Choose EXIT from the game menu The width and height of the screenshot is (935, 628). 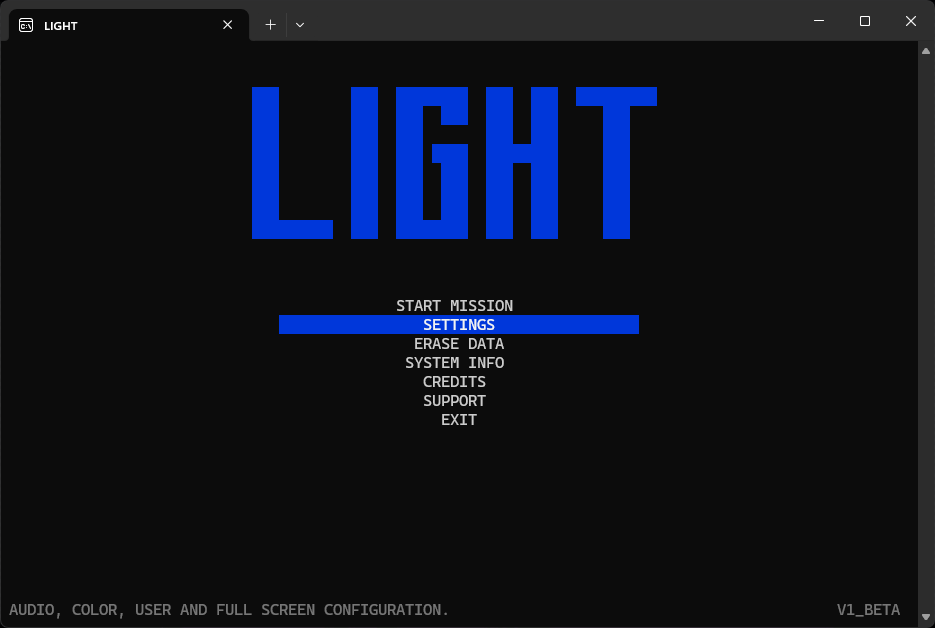point(459,420)
